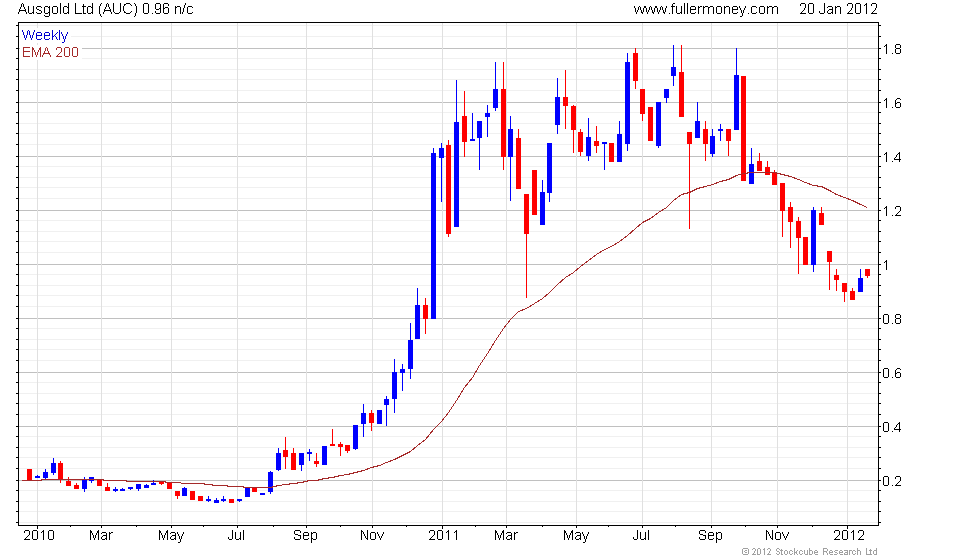Image resolution: width=960 pixels, height=560 pixels.
Task: Click the first 'Jul' label after 2010
Action: [x=236, y=536]
